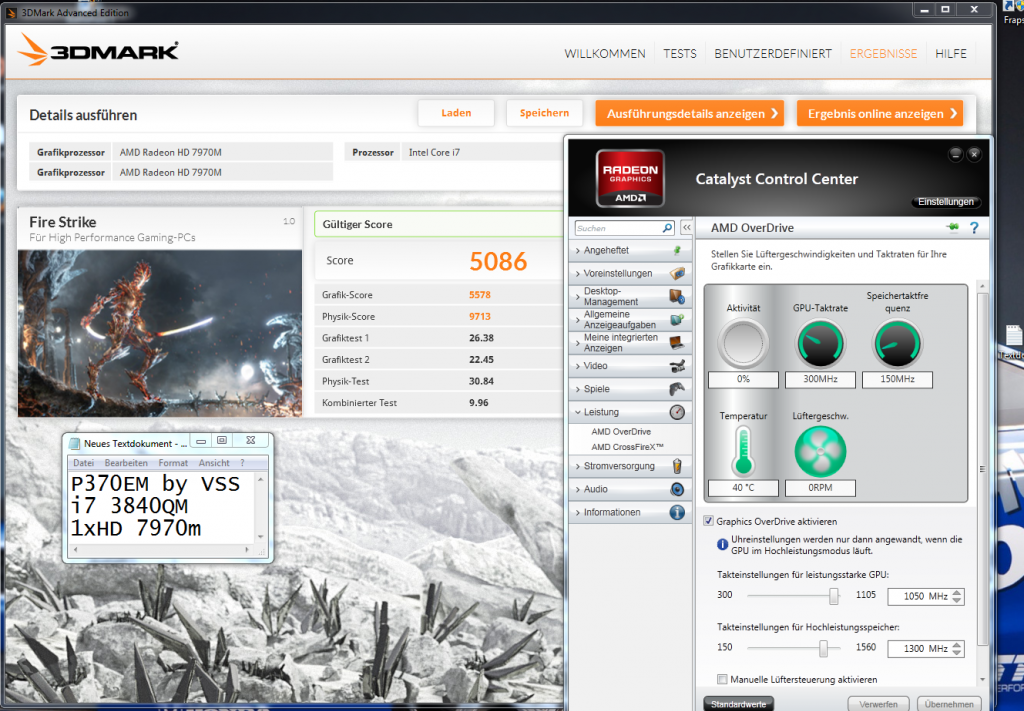Click the GPU-Taktrate gauge dial
1024x711 pixels.
click(820, 344)
